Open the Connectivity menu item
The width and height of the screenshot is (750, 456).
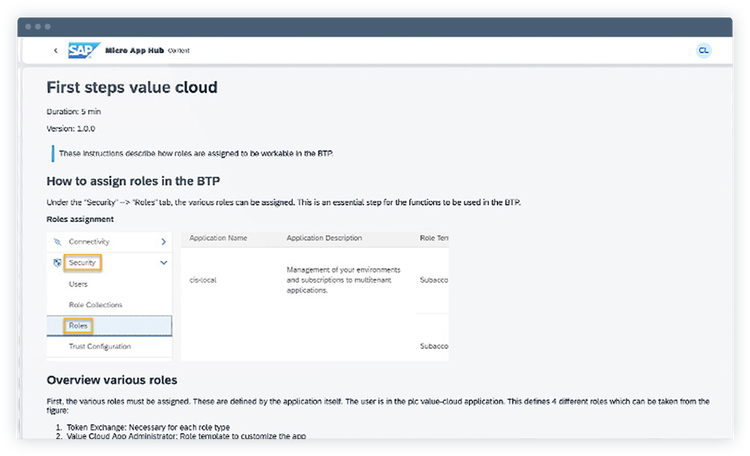tap(89, 242)
